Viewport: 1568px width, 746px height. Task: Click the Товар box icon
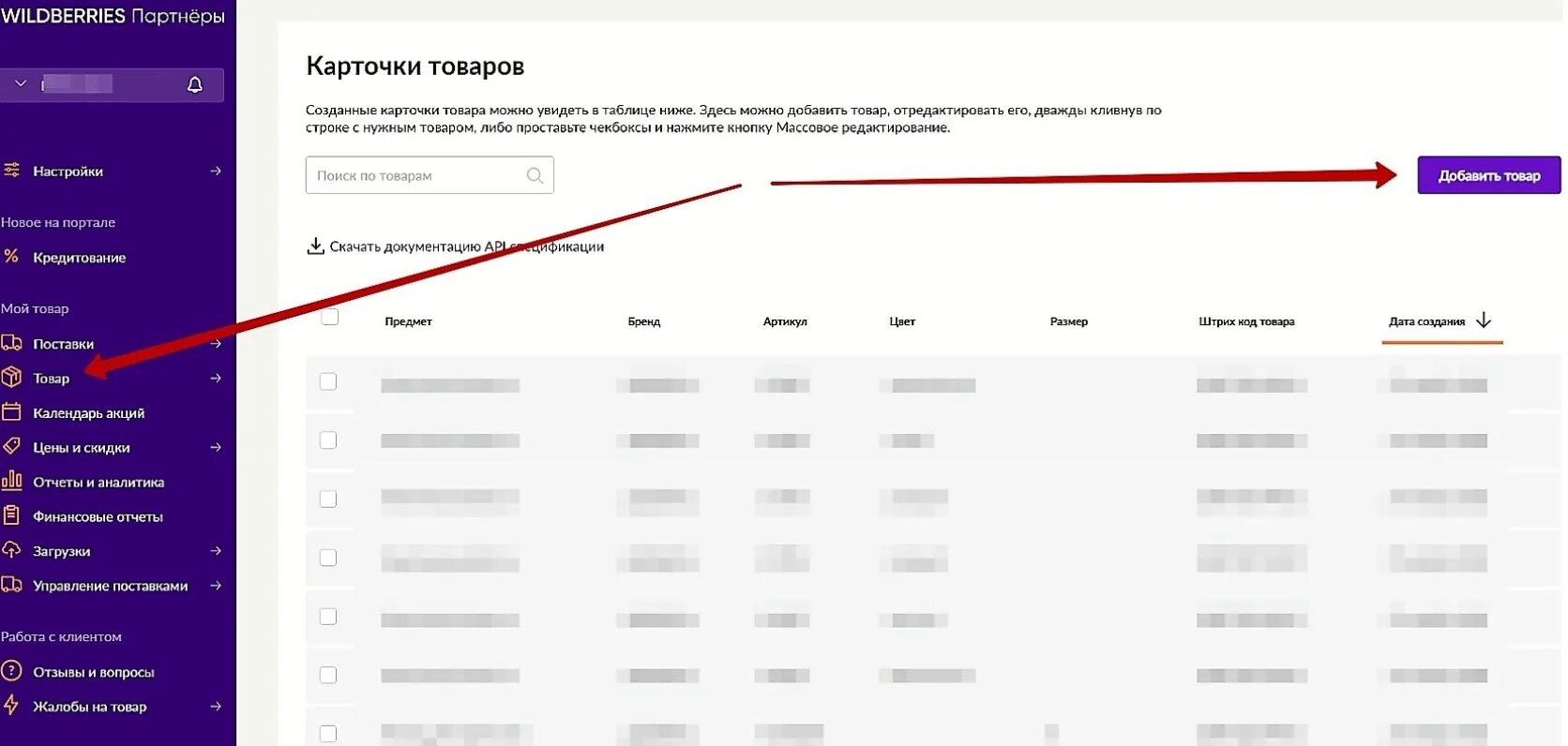point(11,377)
